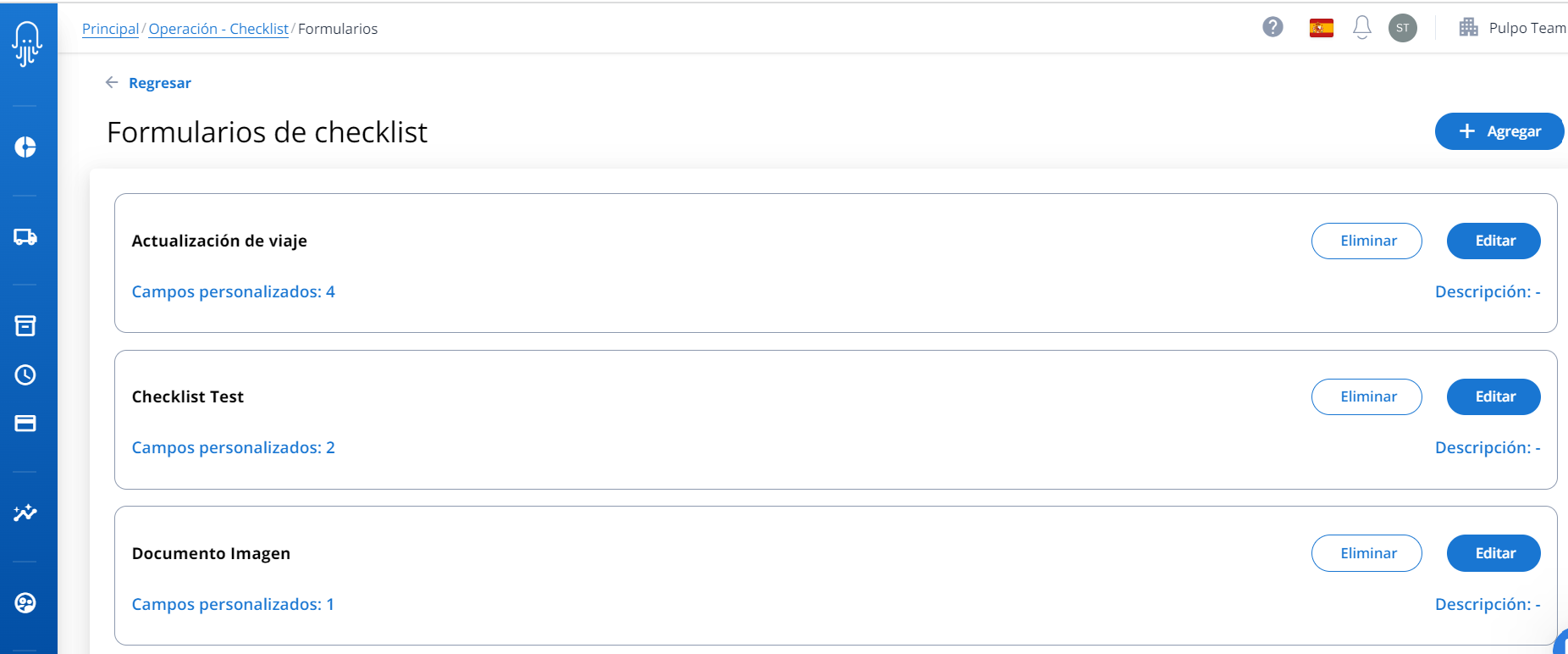The height and width of the screenshot is (654, 1568).
Task: Edit the Checklist Test form
Action: pos(1493,396)
